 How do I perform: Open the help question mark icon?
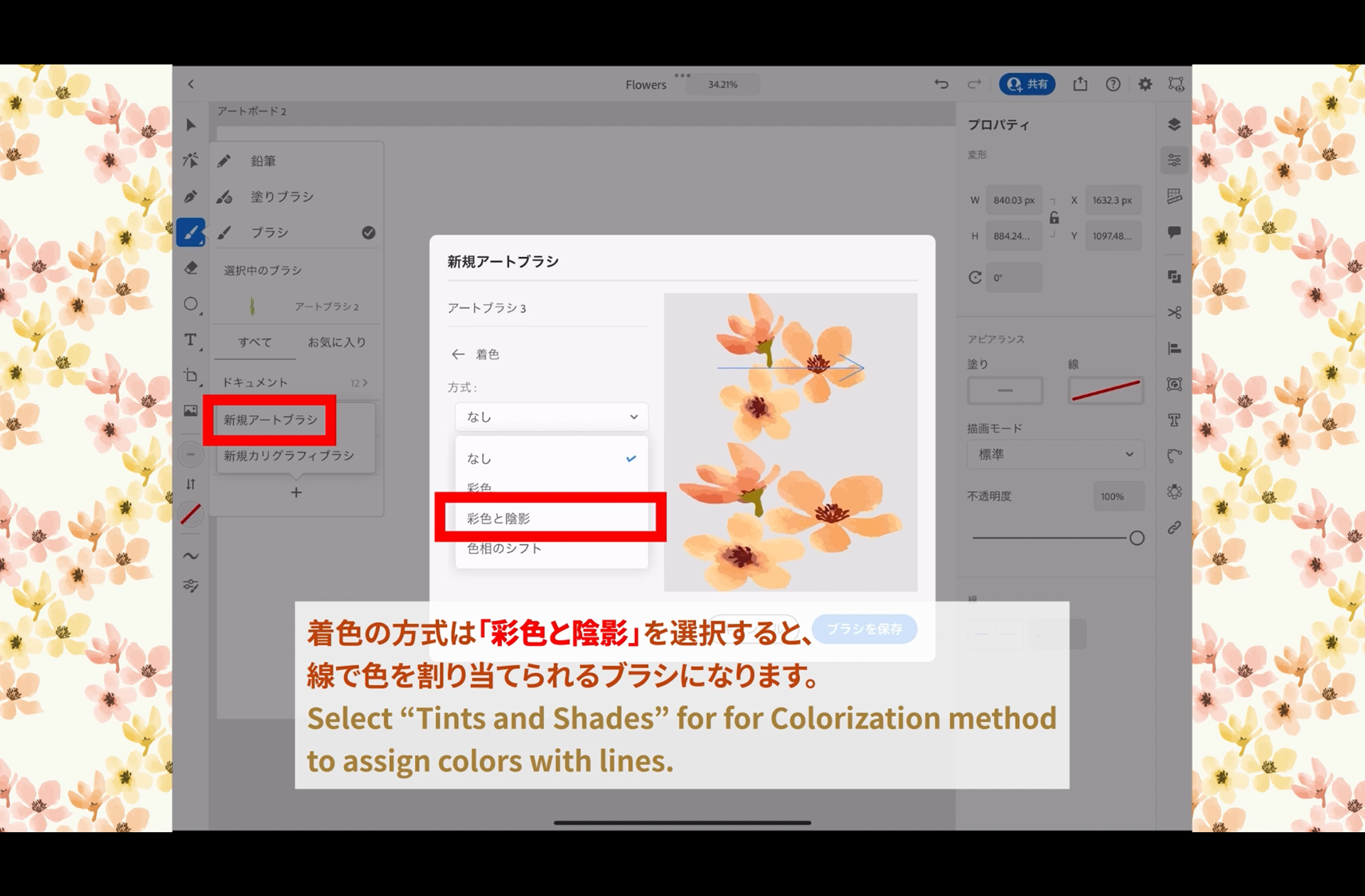click(x=1113, y=84)
